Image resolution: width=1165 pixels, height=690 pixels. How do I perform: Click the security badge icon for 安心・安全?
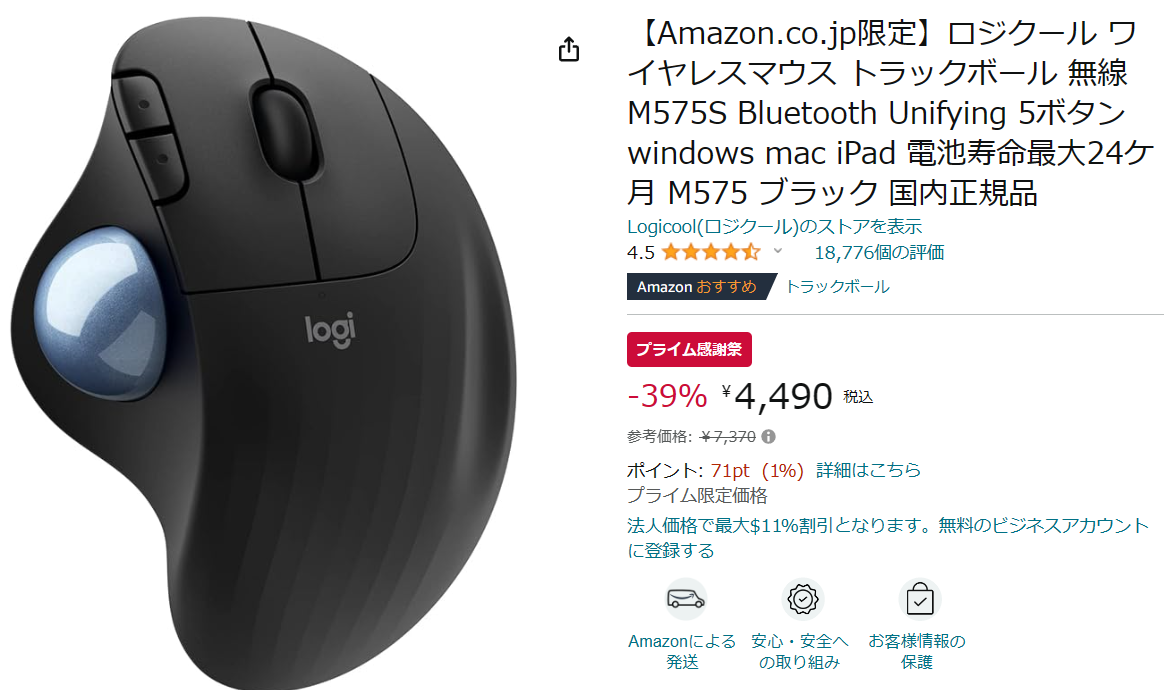802,599
